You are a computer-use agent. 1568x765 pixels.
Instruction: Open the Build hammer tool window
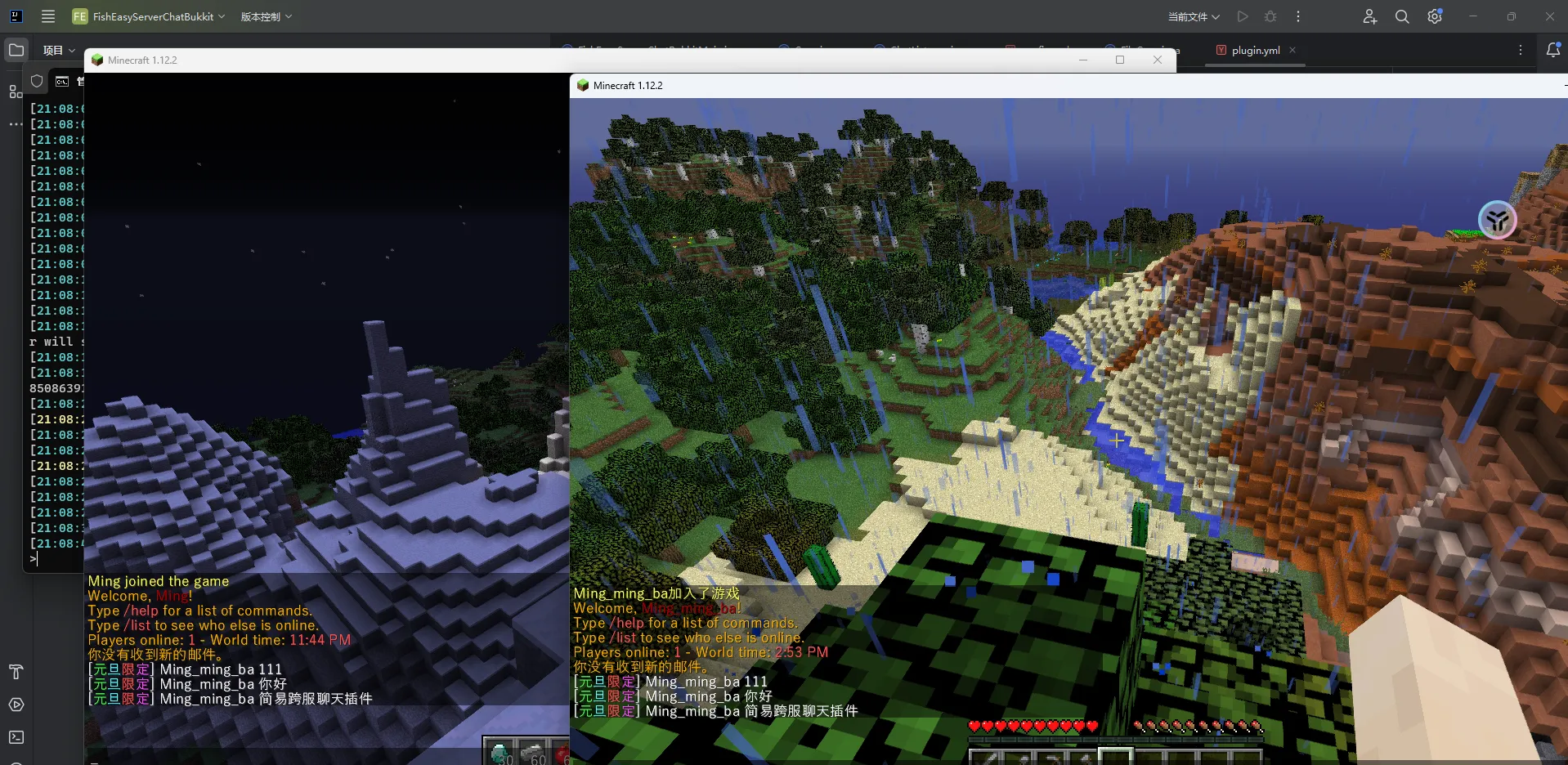point(16,672)
